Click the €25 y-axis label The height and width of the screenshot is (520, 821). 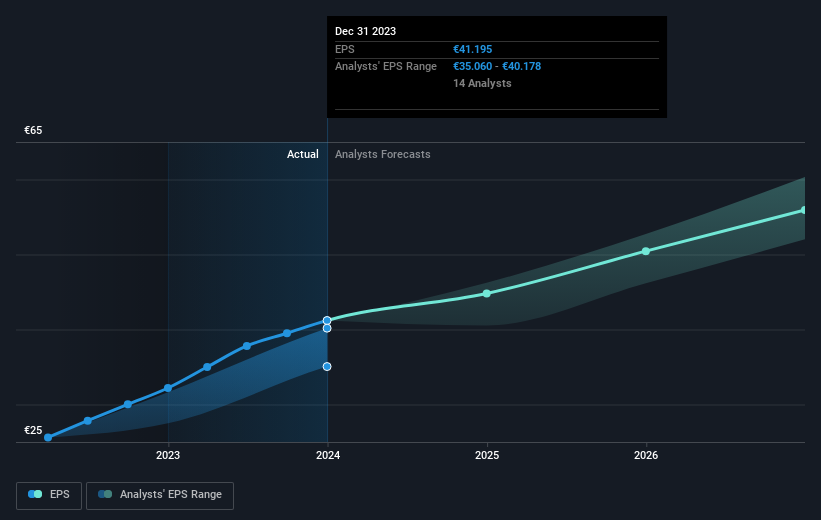(x=33, y=430)
